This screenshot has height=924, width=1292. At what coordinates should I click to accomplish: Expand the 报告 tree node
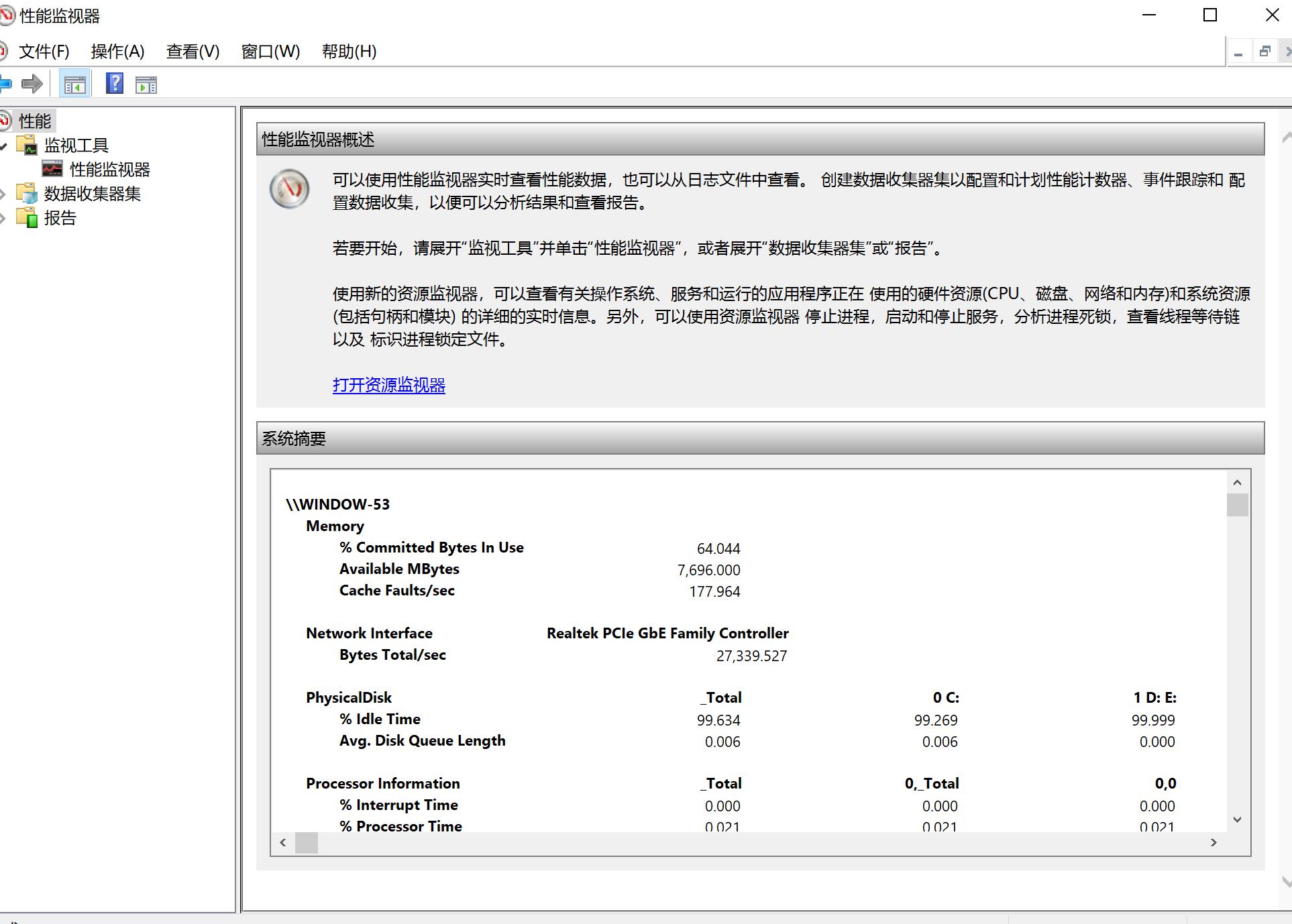(3, 218)
